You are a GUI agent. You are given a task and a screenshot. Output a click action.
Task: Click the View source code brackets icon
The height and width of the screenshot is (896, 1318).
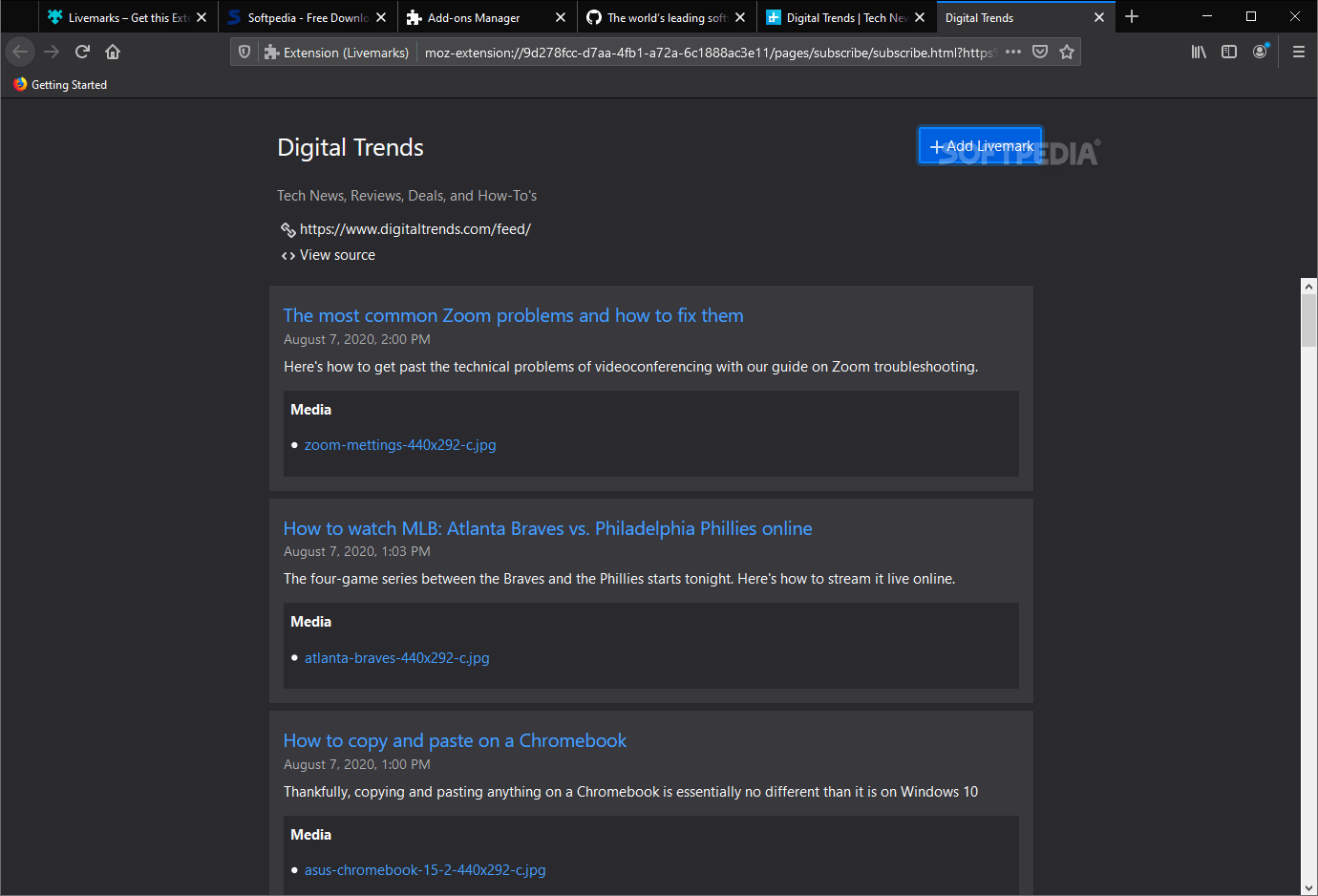click(287, 255)
